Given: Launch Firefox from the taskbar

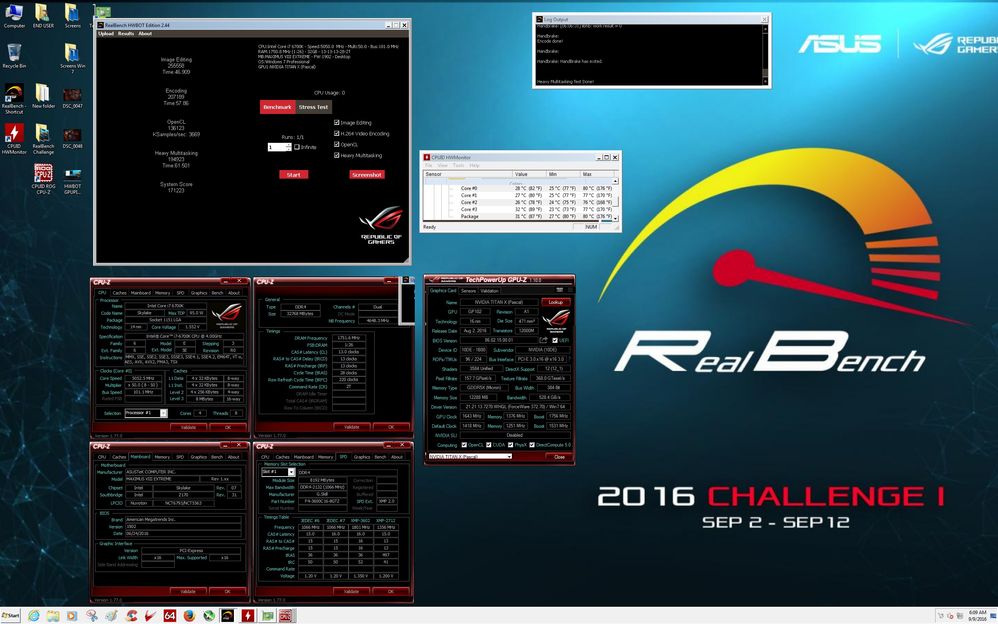Looking at the screenshot, I should point(189,616).
